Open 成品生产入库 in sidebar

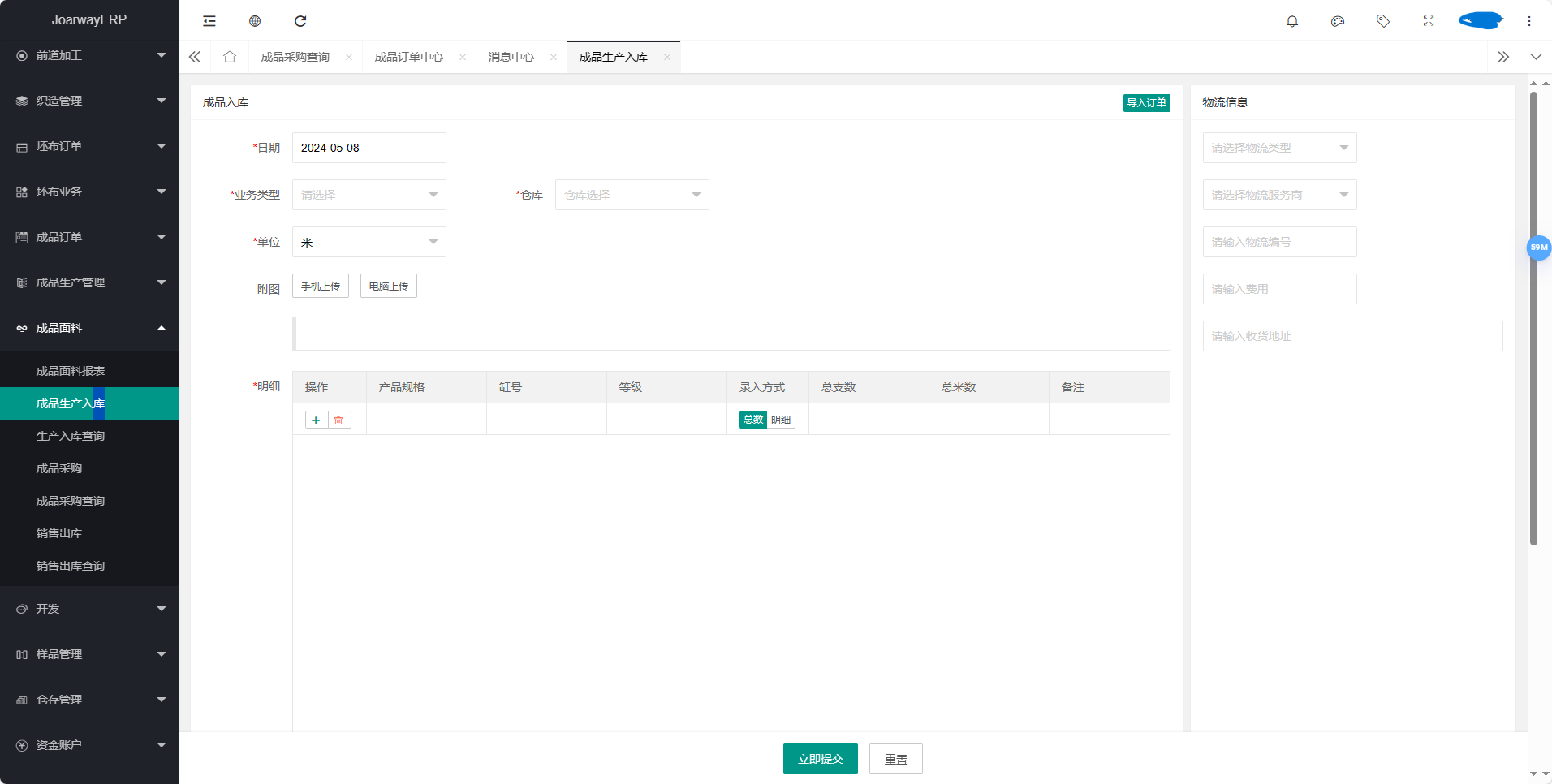tap(89, 403)
